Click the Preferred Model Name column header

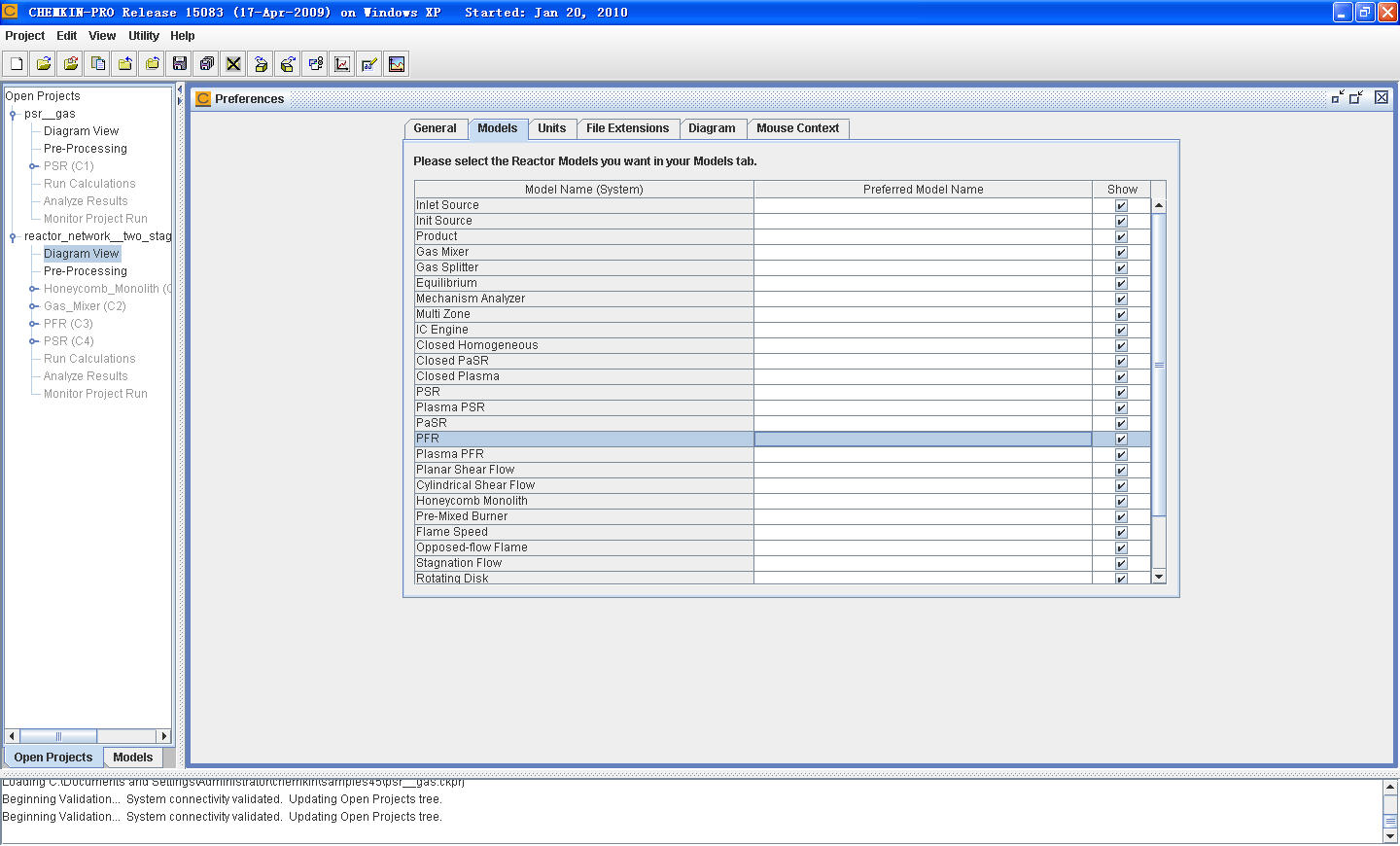point(924,190)
